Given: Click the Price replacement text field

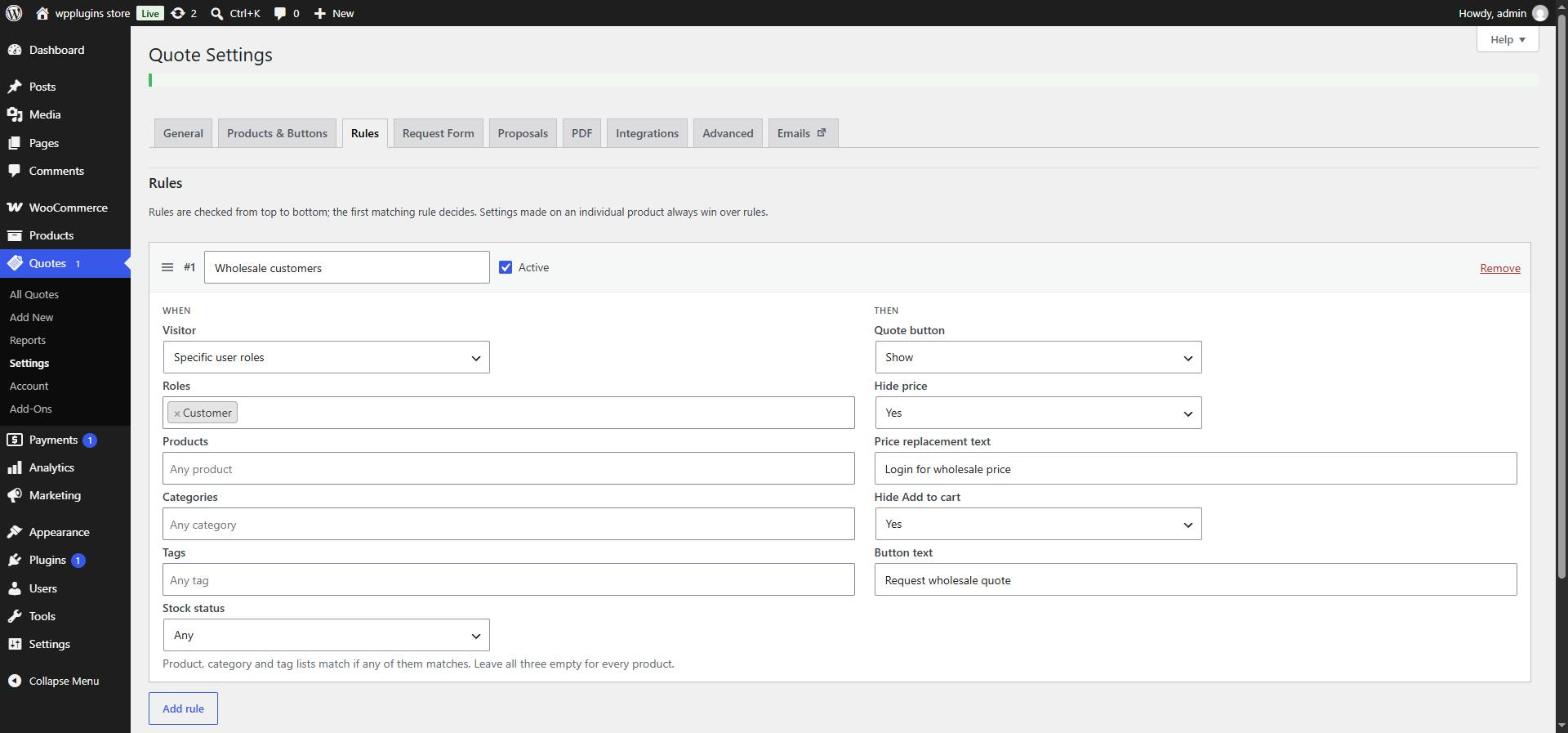Looking at the screenshot, I should point(1196,469).
